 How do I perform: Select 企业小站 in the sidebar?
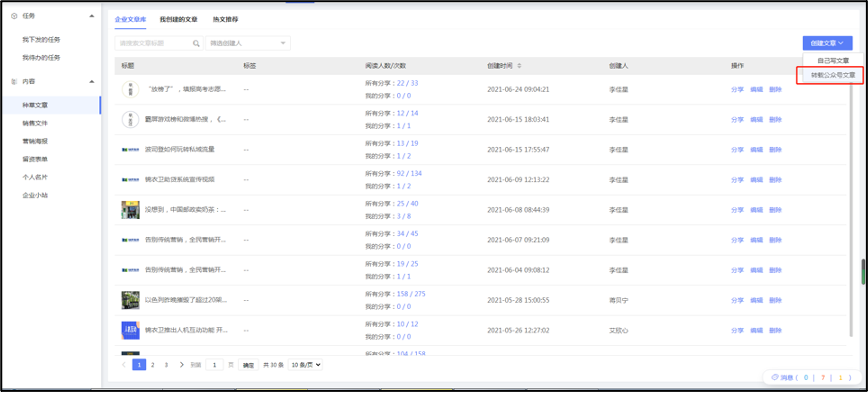click(35, 195)
